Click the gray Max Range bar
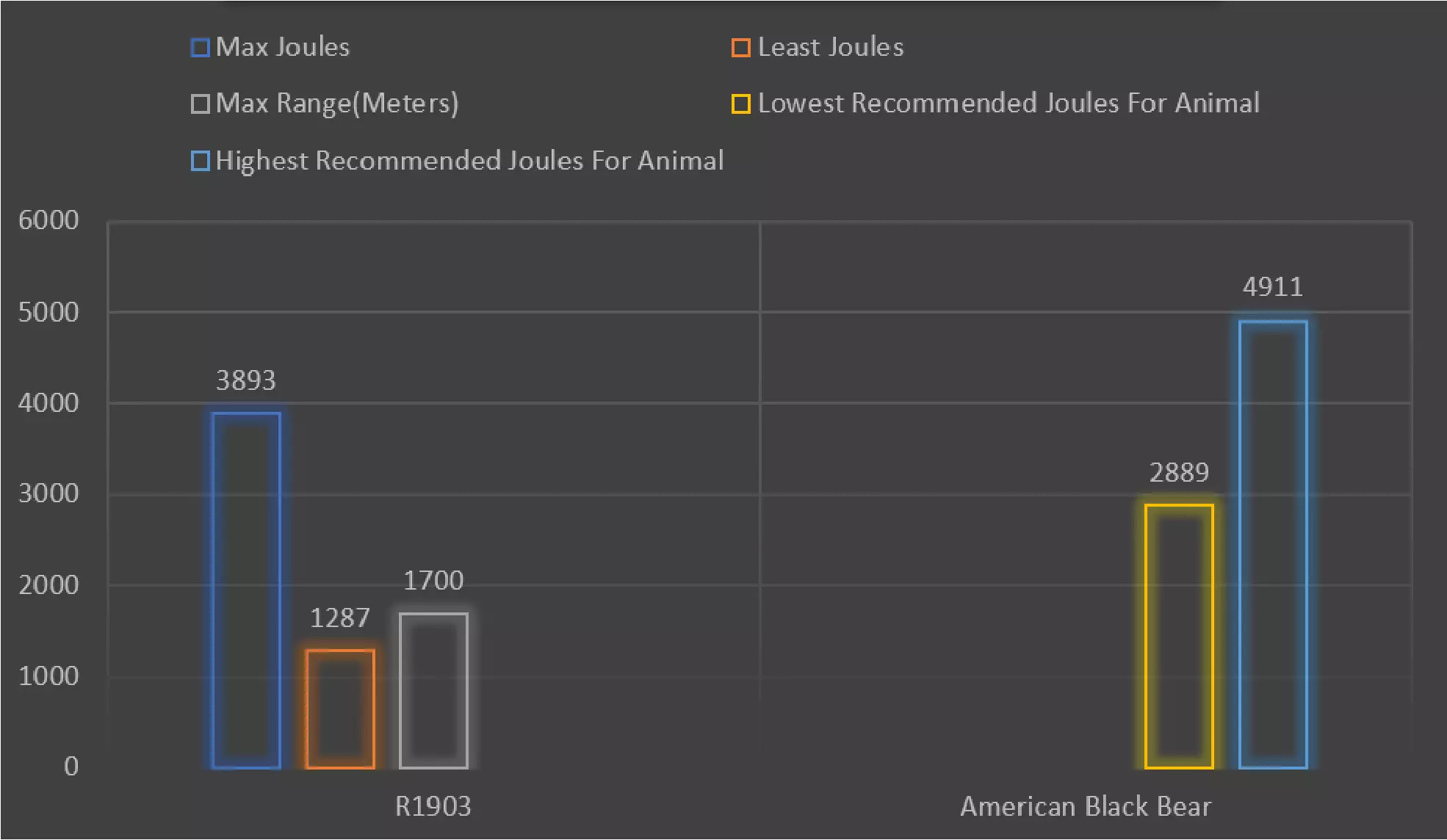 [433, 690]
